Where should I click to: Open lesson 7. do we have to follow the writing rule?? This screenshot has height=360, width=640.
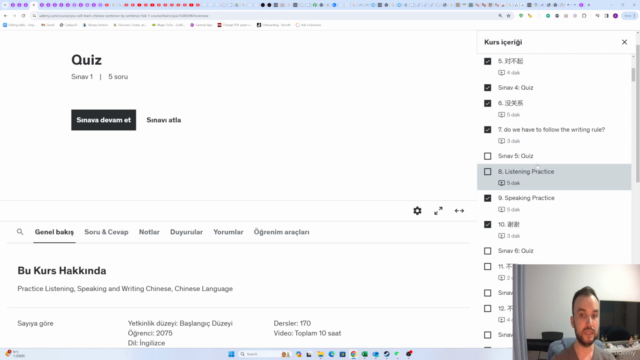click(x=551, y=129)
